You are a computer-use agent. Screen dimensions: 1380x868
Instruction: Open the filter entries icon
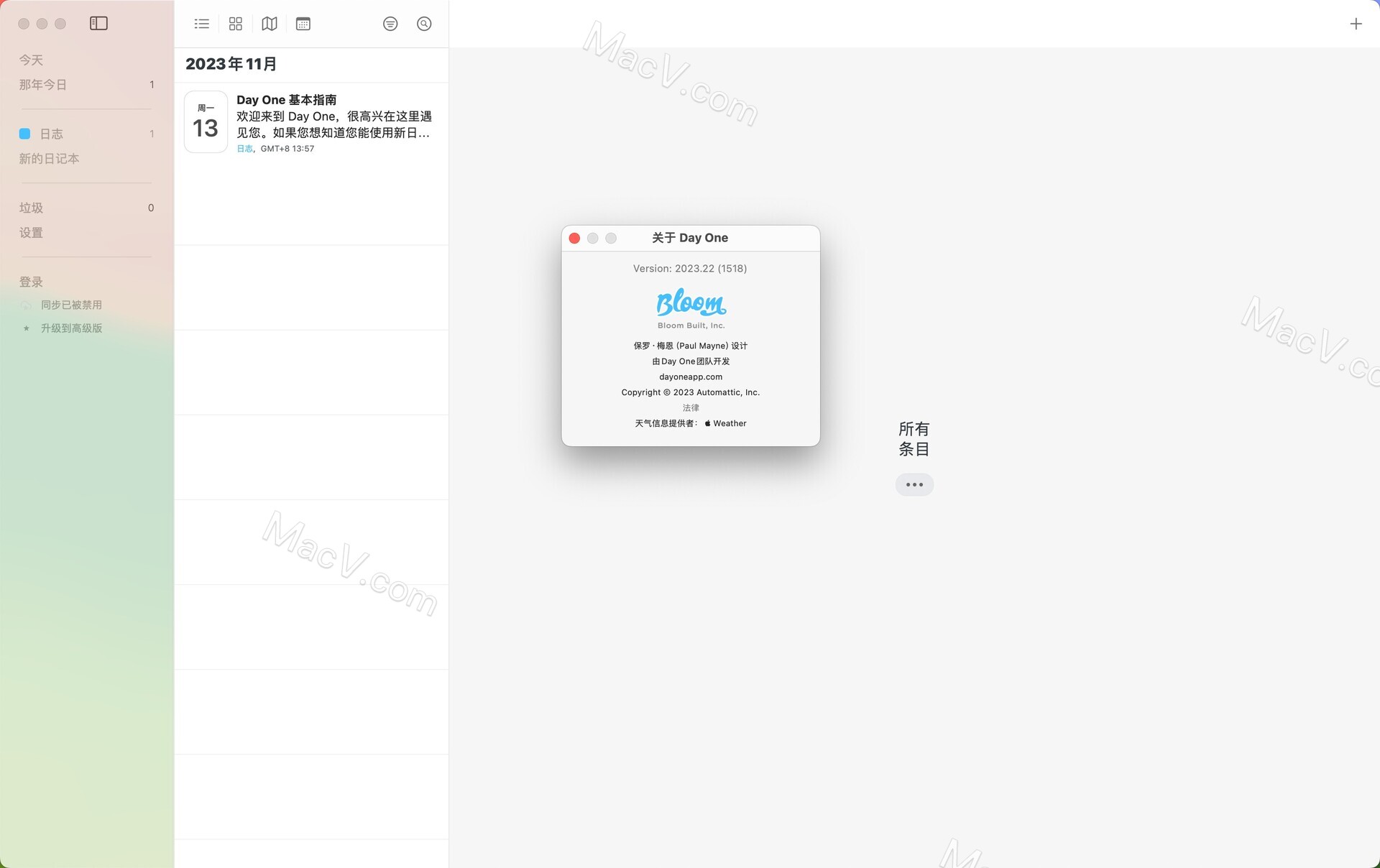(x=390, y=24)
